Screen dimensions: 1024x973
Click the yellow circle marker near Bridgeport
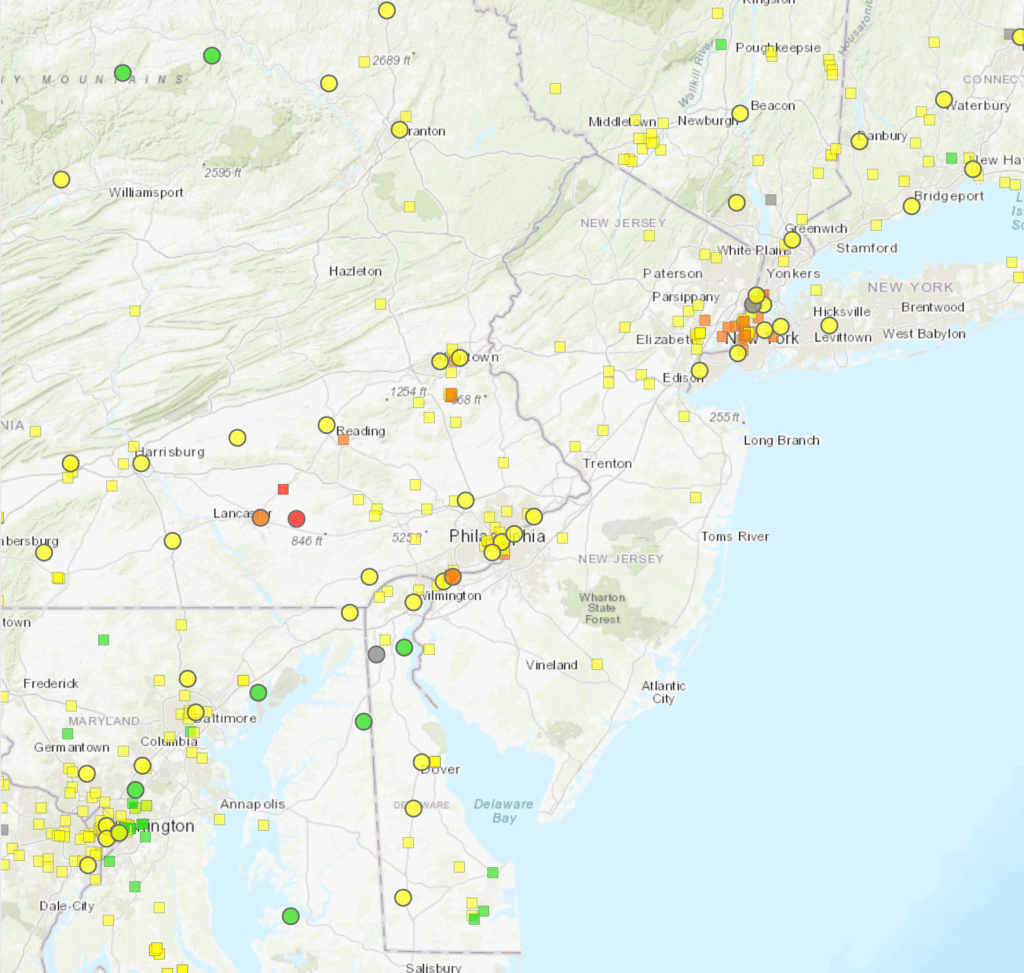point(911,206)
